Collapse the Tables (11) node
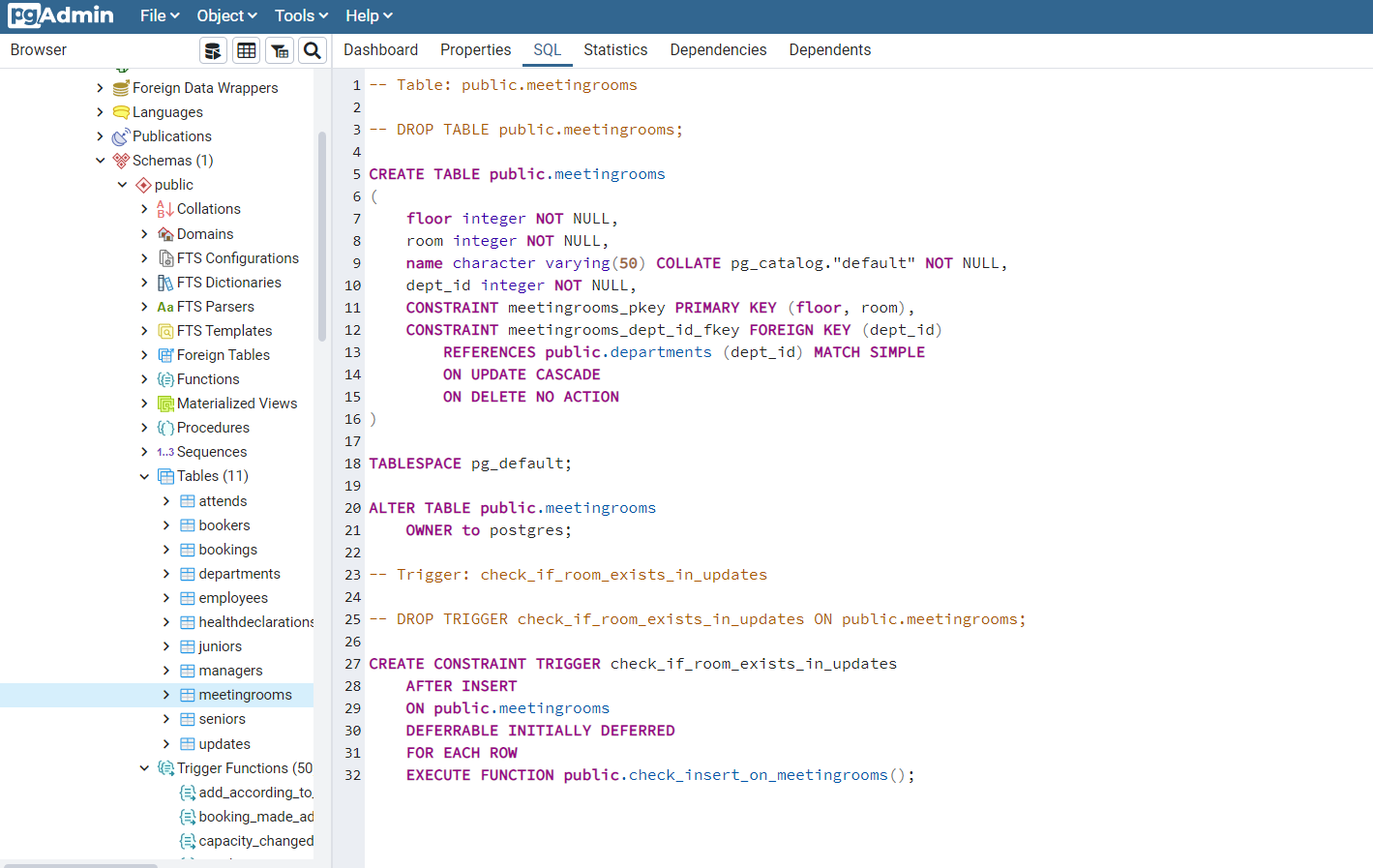The height and width of the screenshot is (868, 1373). click(144, 476)
